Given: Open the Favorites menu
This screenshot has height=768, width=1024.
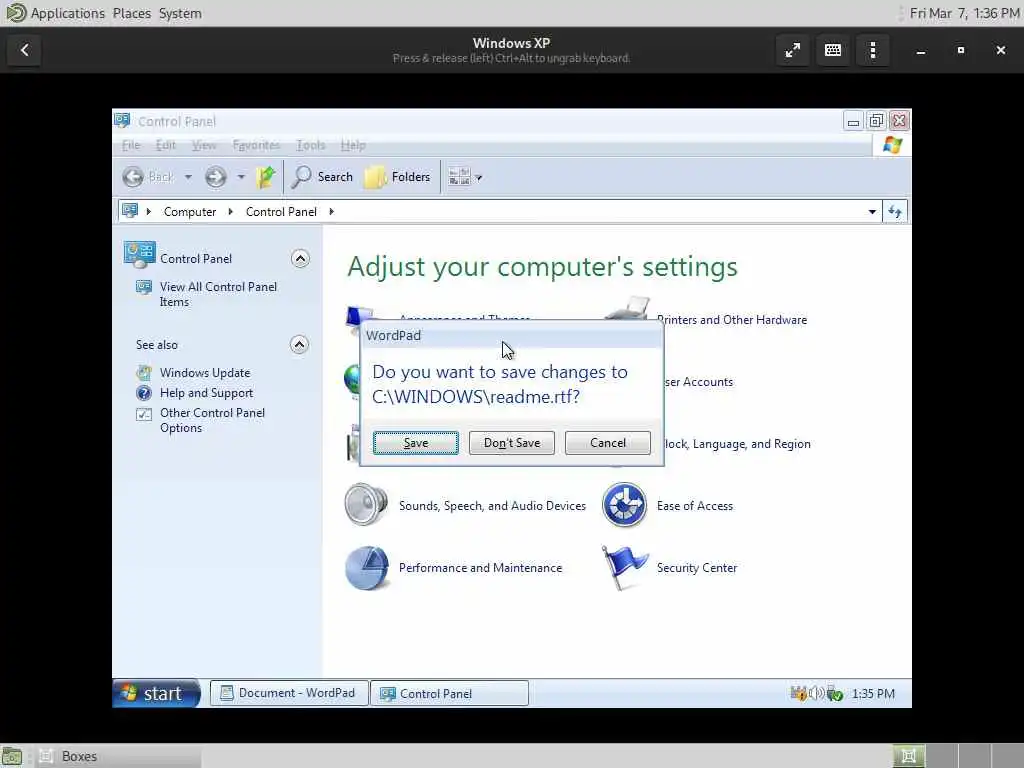Looking at the screenshot, I should tap(256, 145).
